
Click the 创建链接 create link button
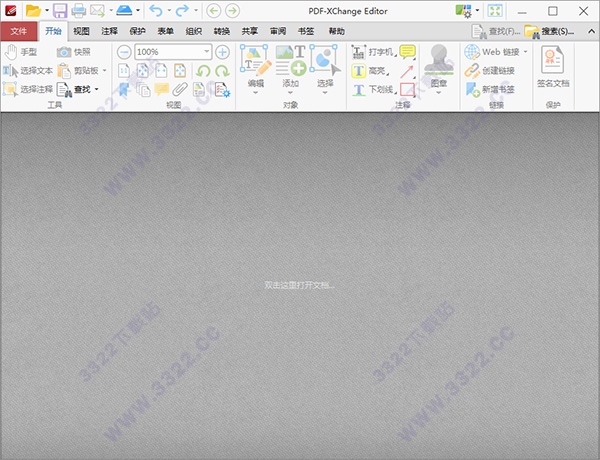[x=489, y=71]
